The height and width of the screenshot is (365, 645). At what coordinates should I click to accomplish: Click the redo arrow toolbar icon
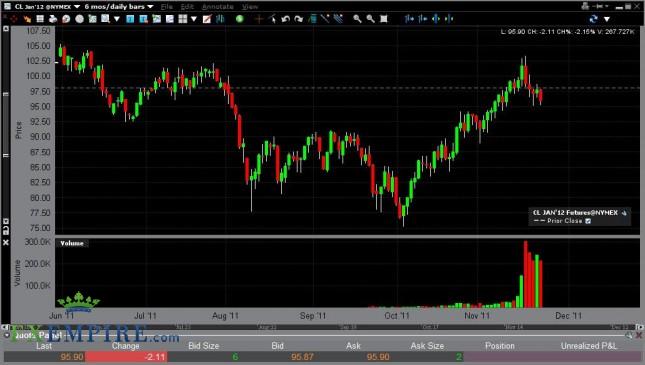pyautogui.click(x=299, y=19)
